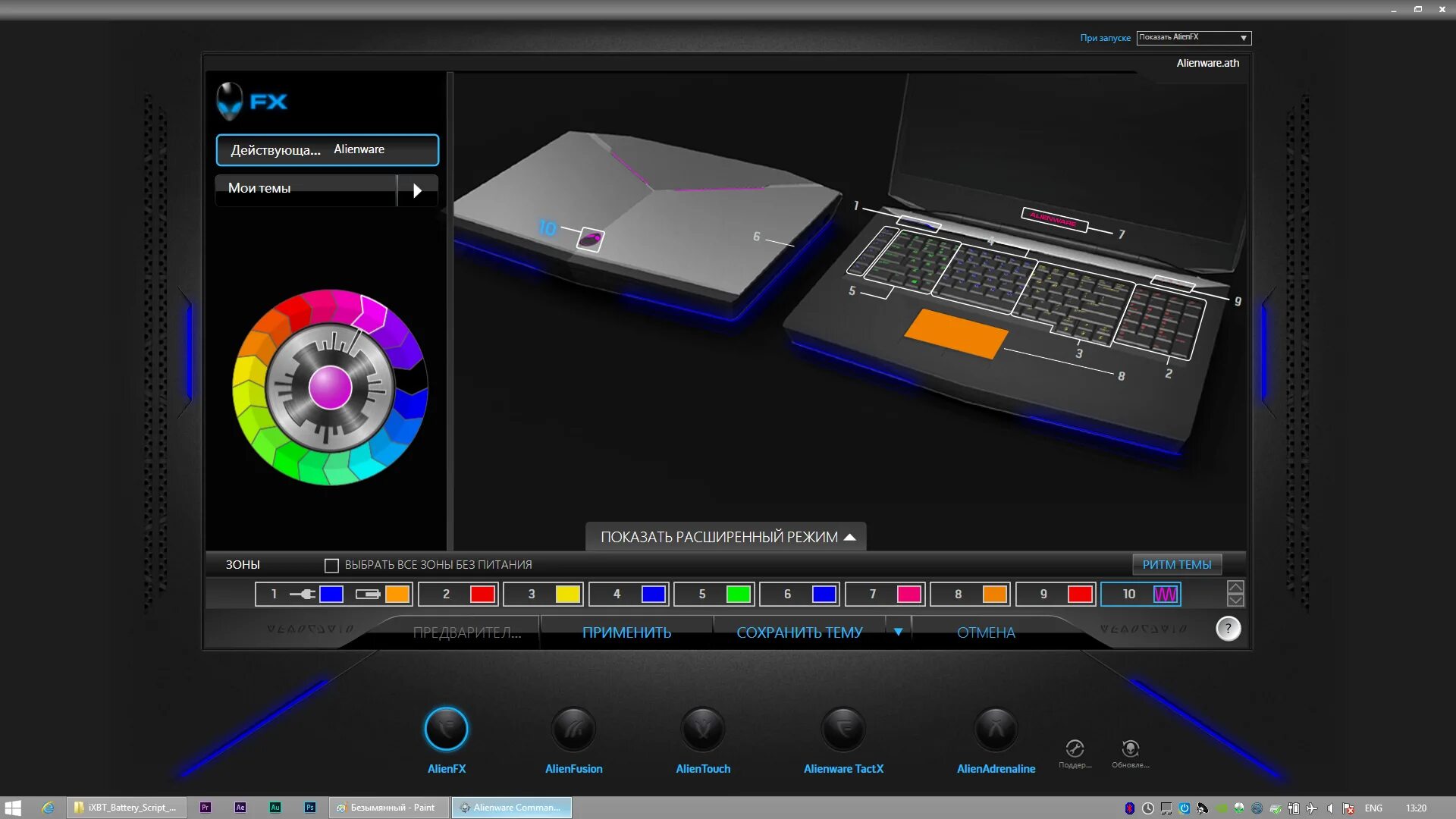
Task: Click the AlienFX module icon
Action: pyautogui.click(x=447, y=730)
